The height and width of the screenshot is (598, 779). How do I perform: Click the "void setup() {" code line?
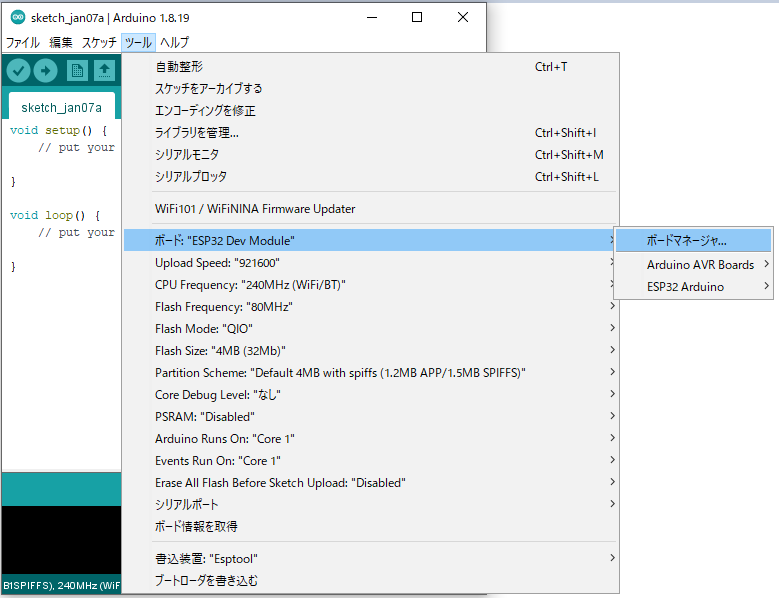point(59,130)
